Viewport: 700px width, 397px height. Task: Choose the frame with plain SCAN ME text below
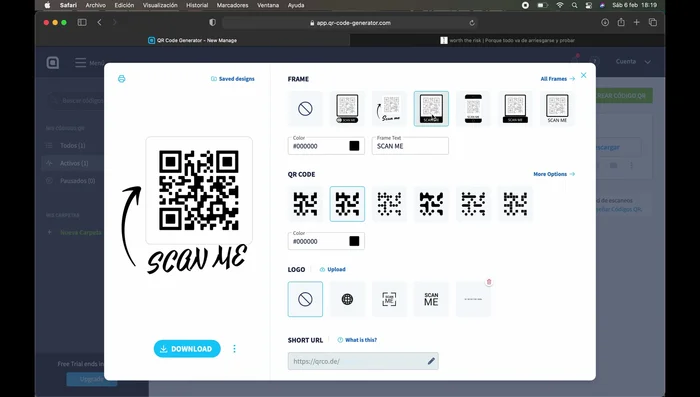click(x=557, y=109)
